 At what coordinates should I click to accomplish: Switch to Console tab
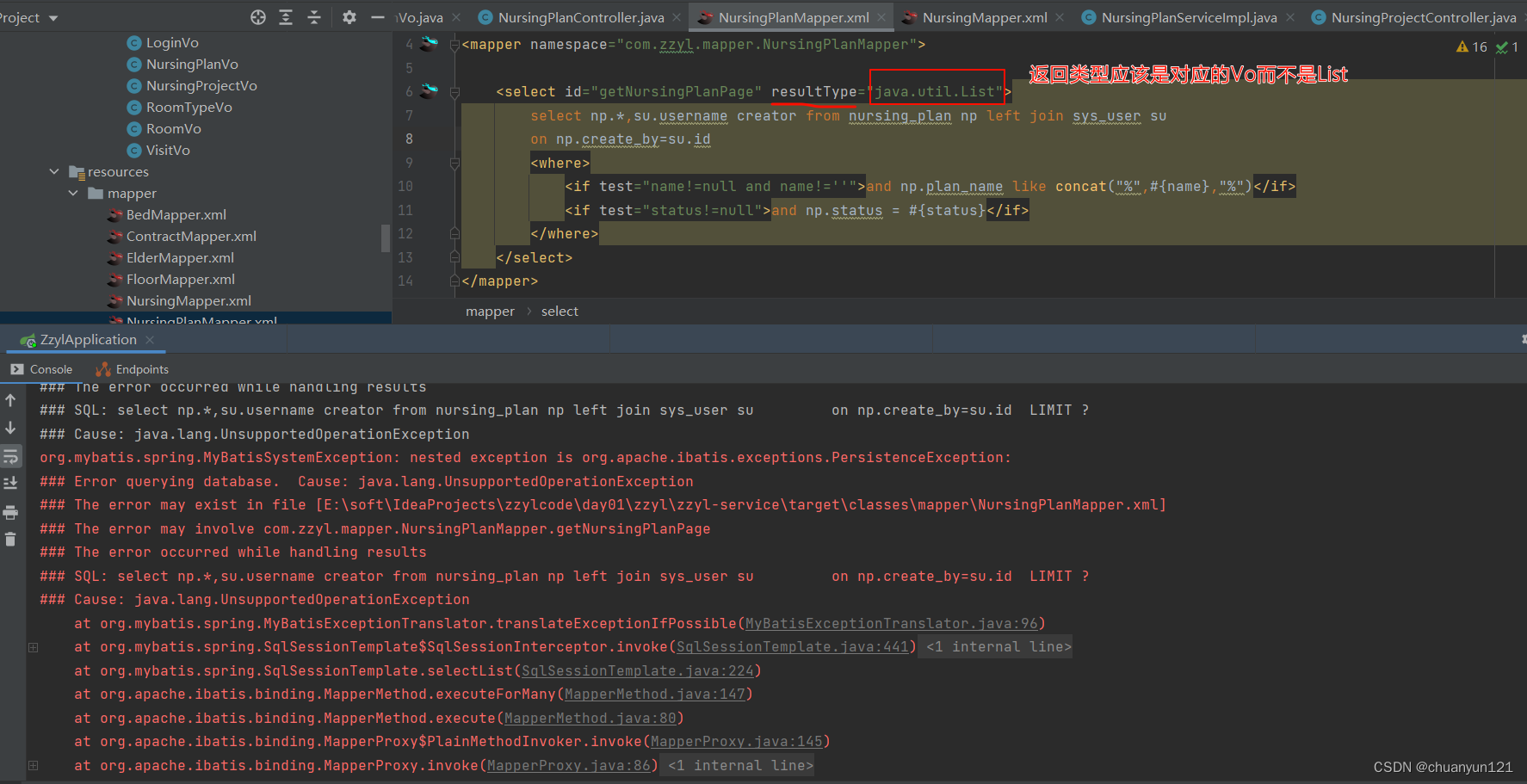click(x=41, y=369)
